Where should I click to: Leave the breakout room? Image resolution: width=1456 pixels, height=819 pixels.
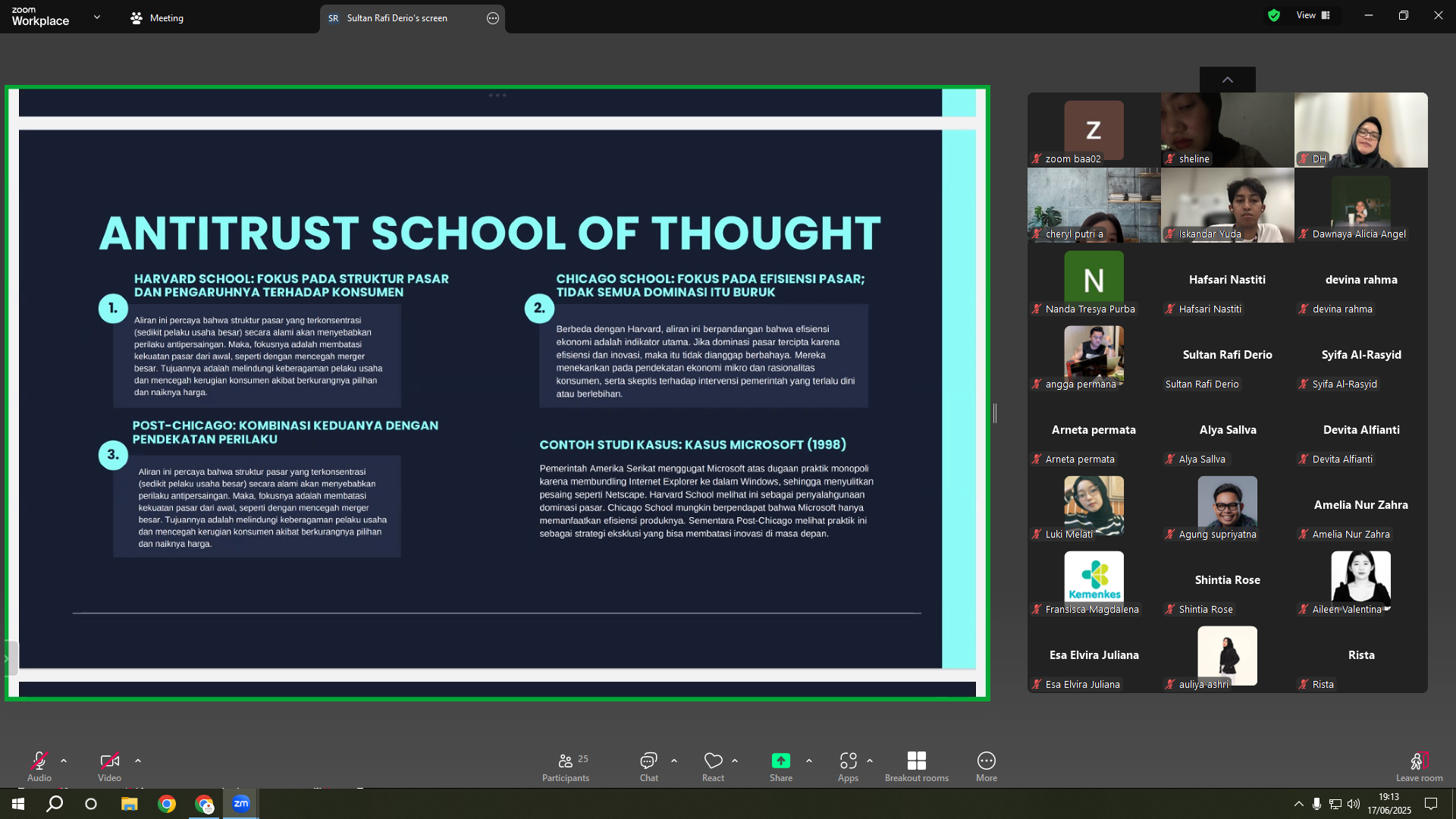1420,766
